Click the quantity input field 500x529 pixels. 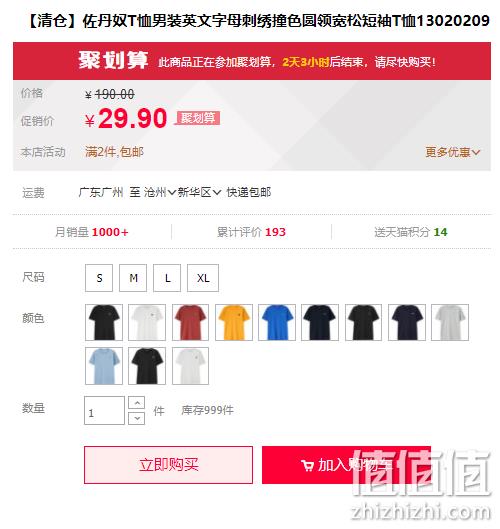[105, 410]
